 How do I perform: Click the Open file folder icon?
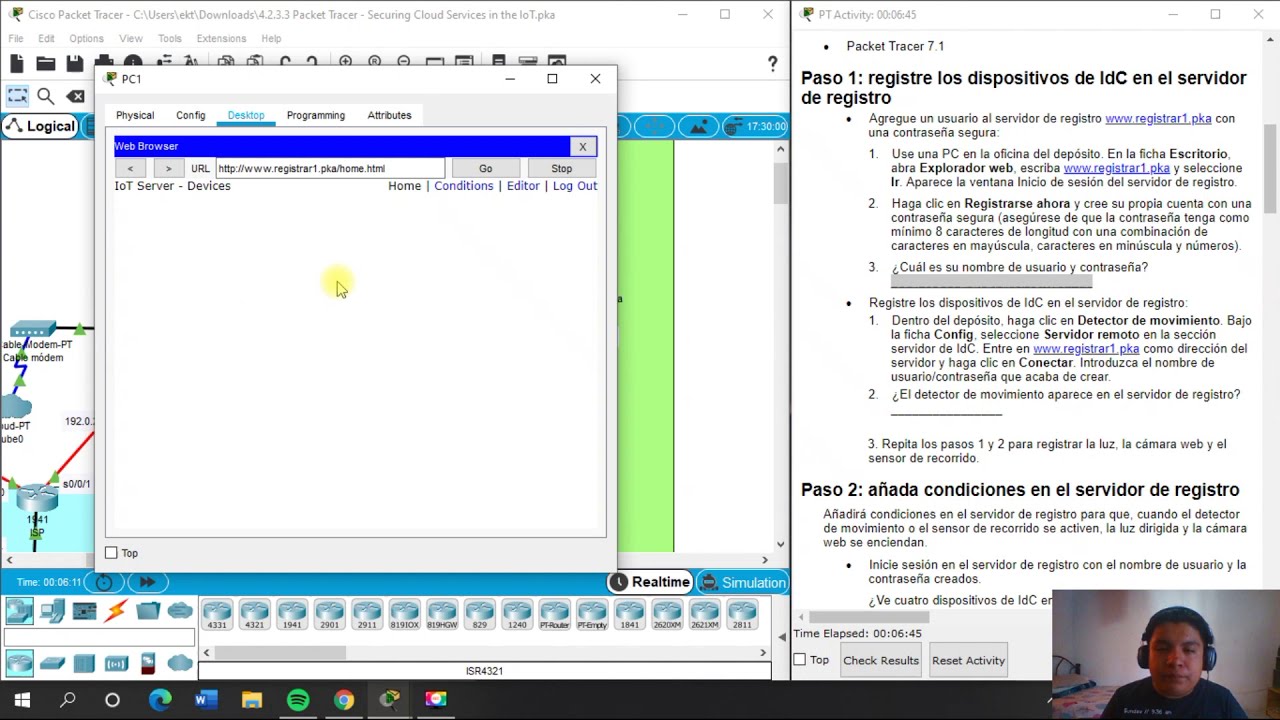coord(45,64)
